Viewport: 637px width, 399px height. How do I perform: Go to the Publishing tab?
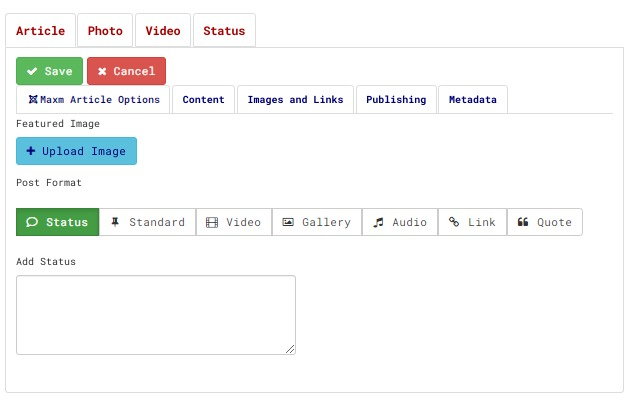click(x=396, y=100)
